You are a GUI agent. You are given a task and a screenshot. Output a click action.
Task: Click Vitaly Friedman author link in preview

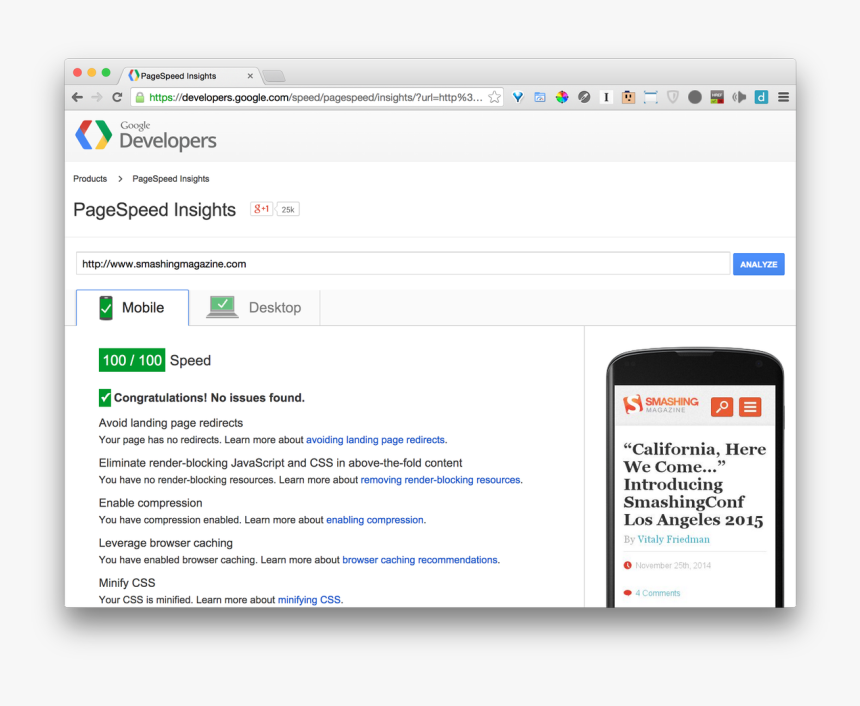[674, 540]
